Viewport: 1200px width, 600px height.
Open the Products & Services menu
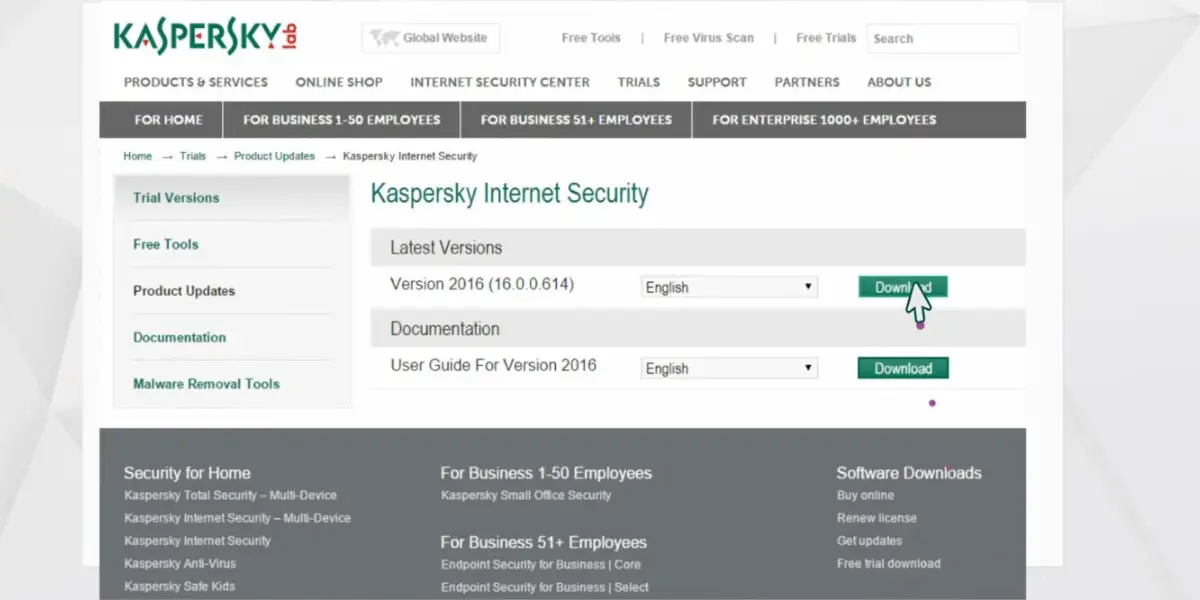tap(196, 82)
